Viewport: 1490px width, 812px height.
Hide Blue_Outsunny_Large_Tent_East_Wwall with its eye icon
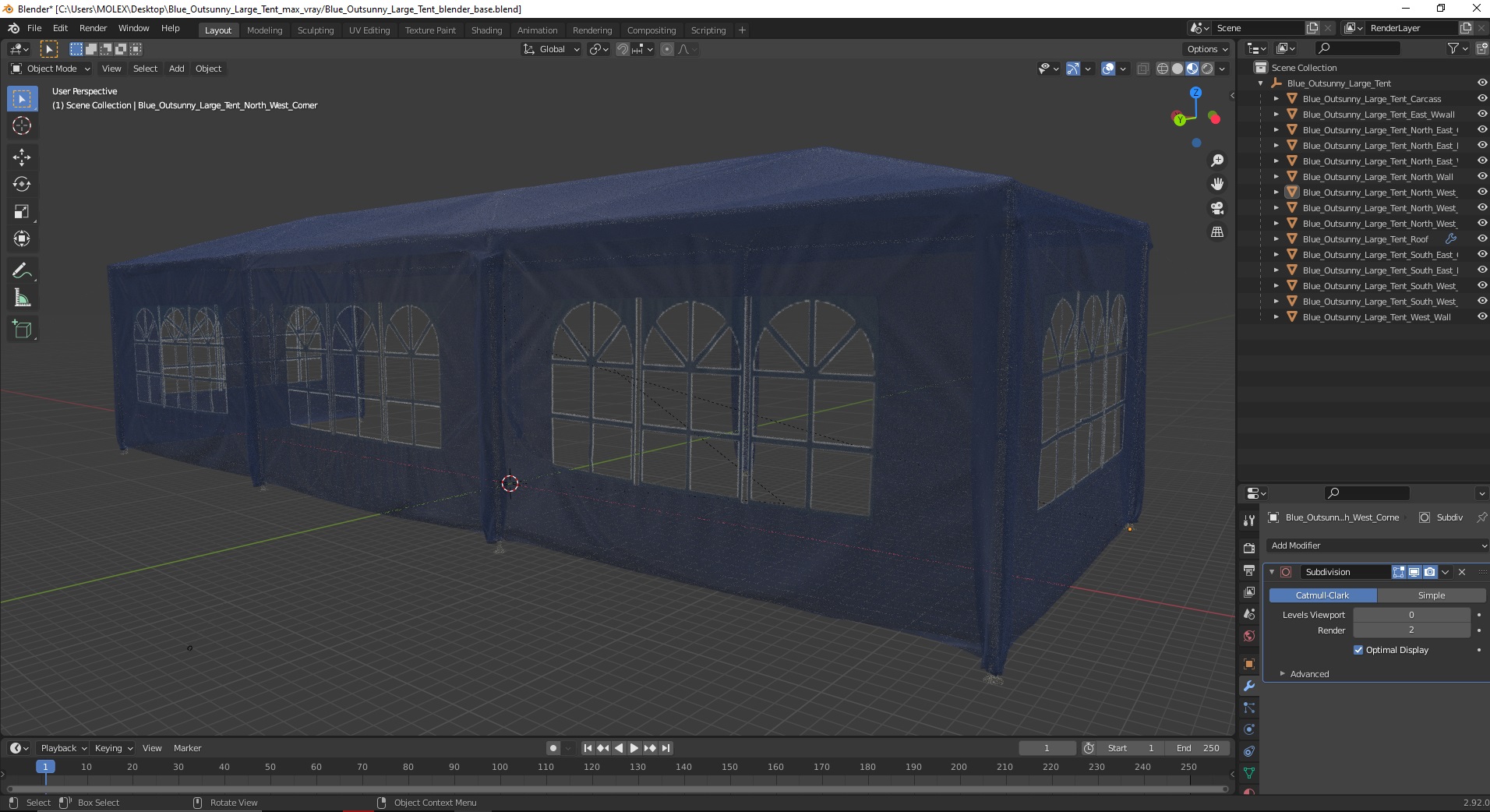pos(1481,115)
